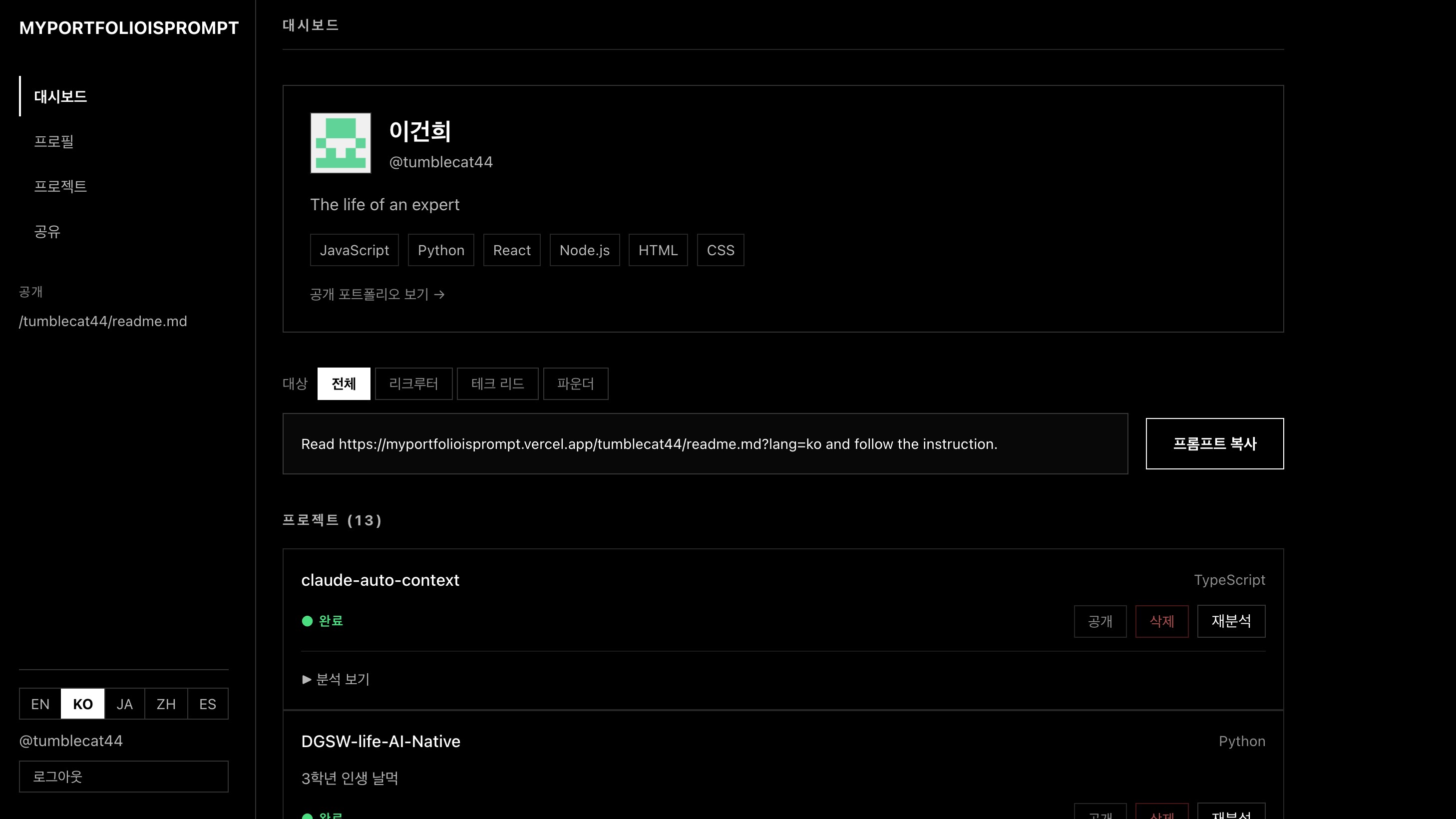Click 삭제 for claude-auto-context project

coord(1161,621)
